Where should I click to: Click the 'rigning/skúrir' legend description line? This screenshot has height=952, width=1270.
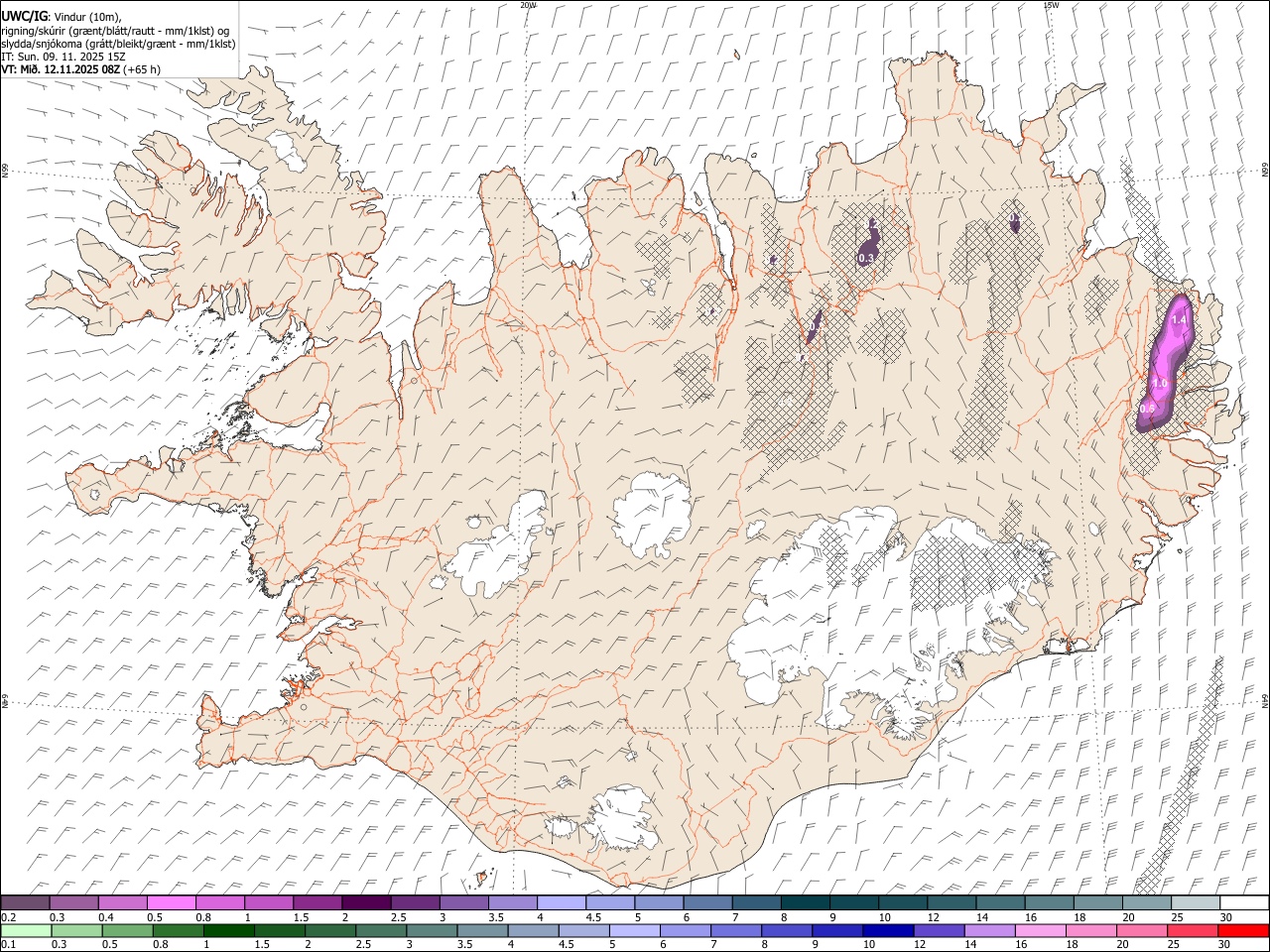115,31
